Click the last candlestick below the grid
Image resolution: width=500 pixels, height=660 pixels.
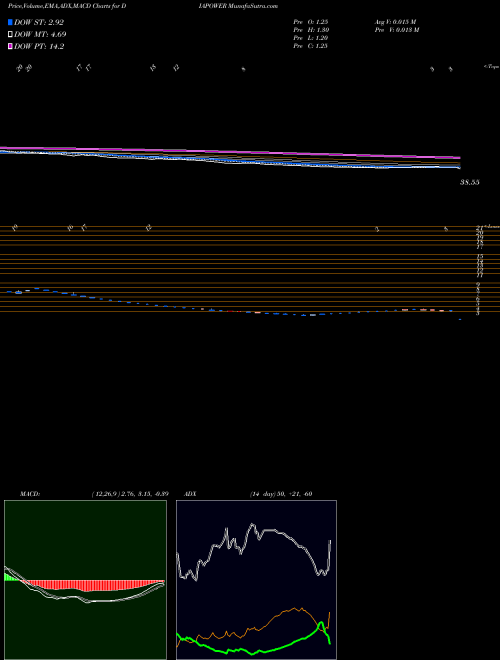click(x=460, y=320)
